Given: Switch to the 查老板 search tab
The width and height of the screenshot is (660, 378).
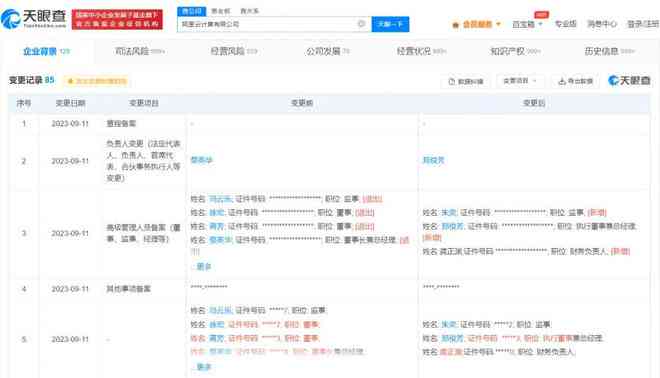Looking at the screenshot, I should tap(221, 11).
